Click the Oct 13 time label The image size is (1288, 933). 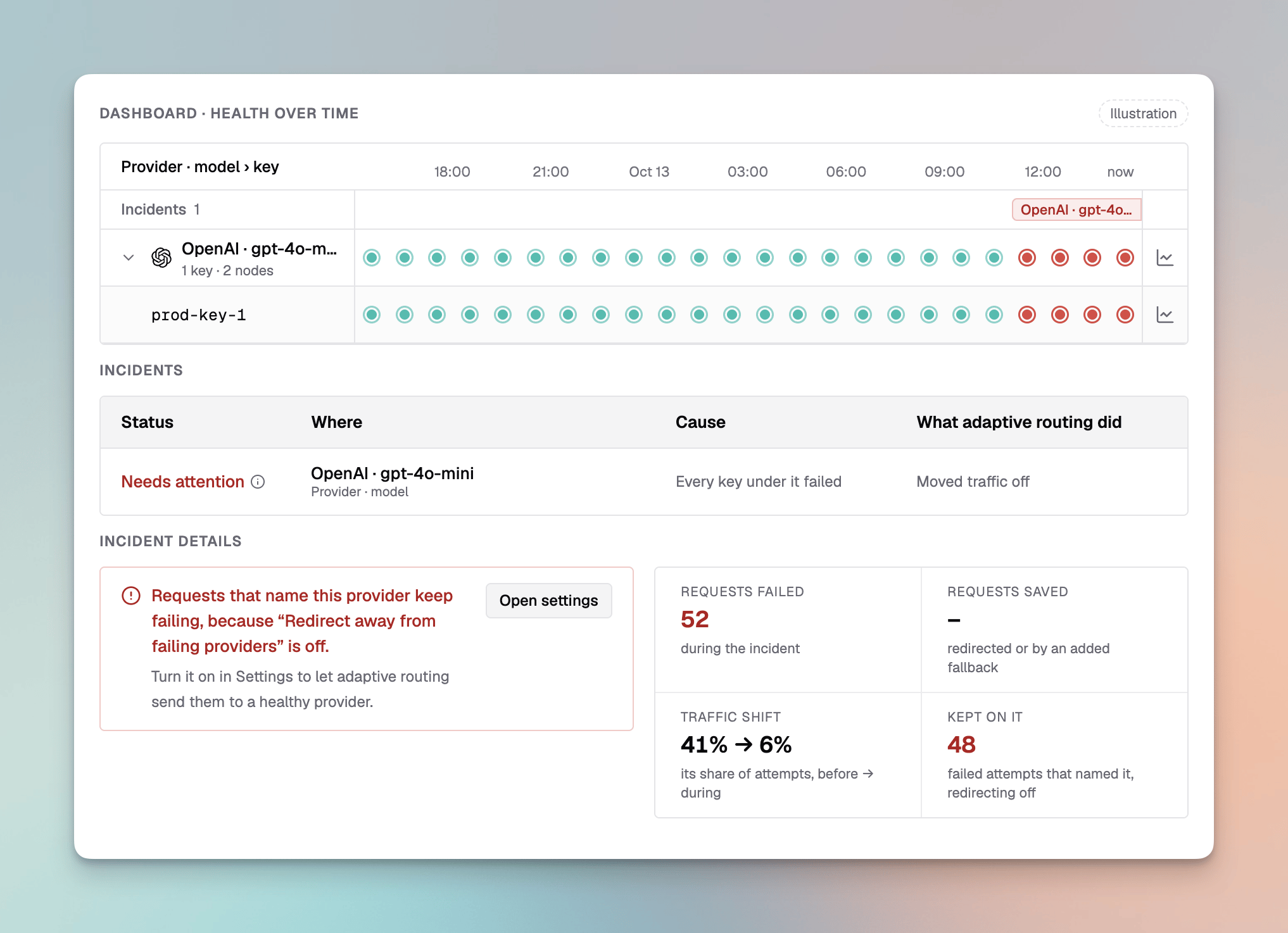(x=649, y=172)
